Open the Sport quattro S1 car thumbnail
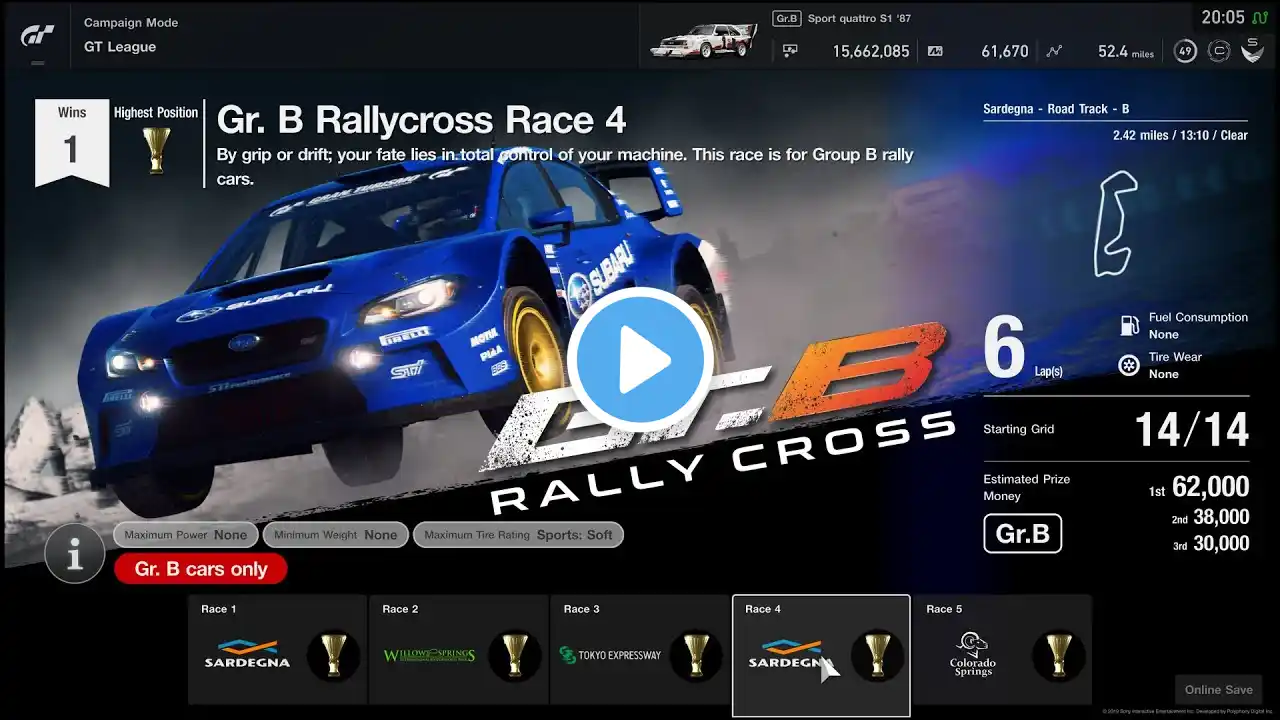 click(704, 40)
